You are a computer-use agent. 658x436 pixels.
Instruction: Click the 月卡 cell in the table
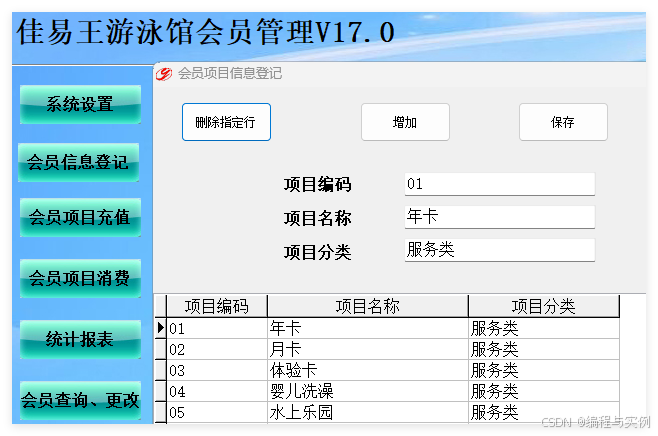368,349
